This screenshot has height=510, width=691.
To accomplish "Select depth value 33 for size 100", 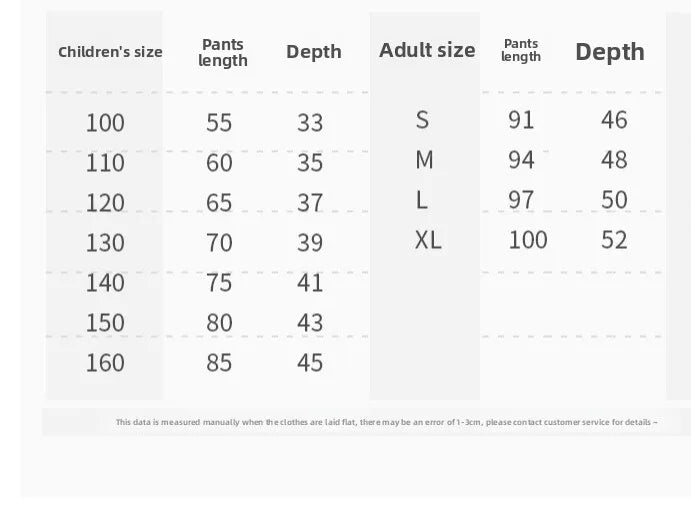I will click(310, 123).
